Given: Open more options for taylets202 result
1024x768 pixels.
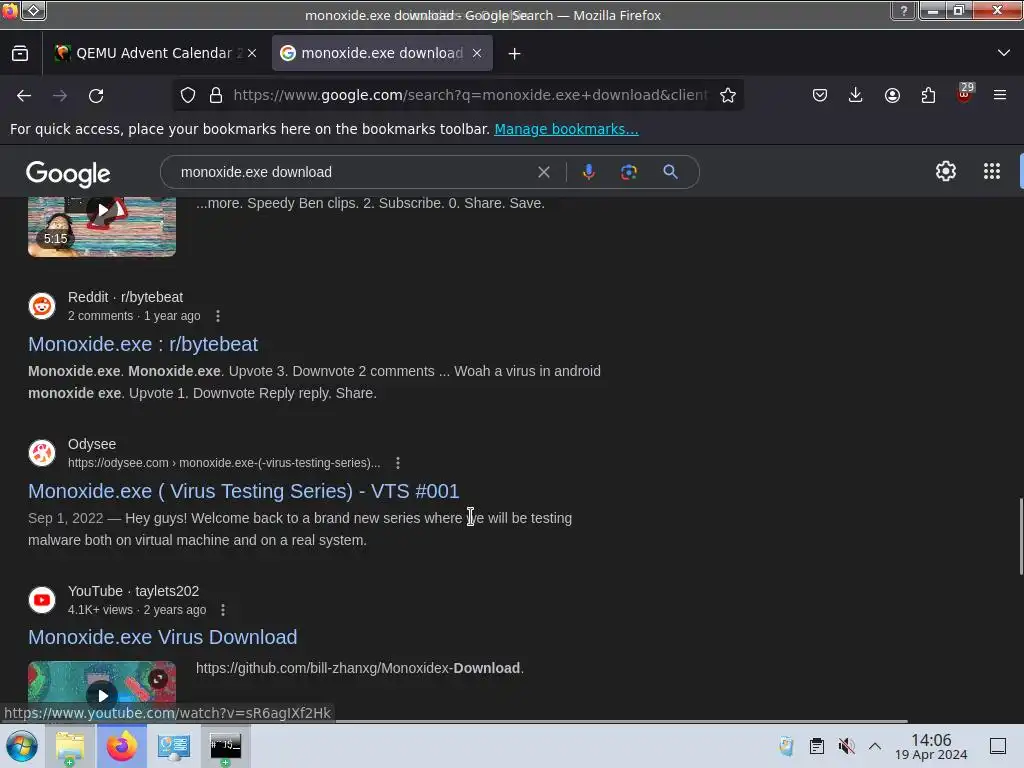Looking at the screenshot, I should pos(223,610).
